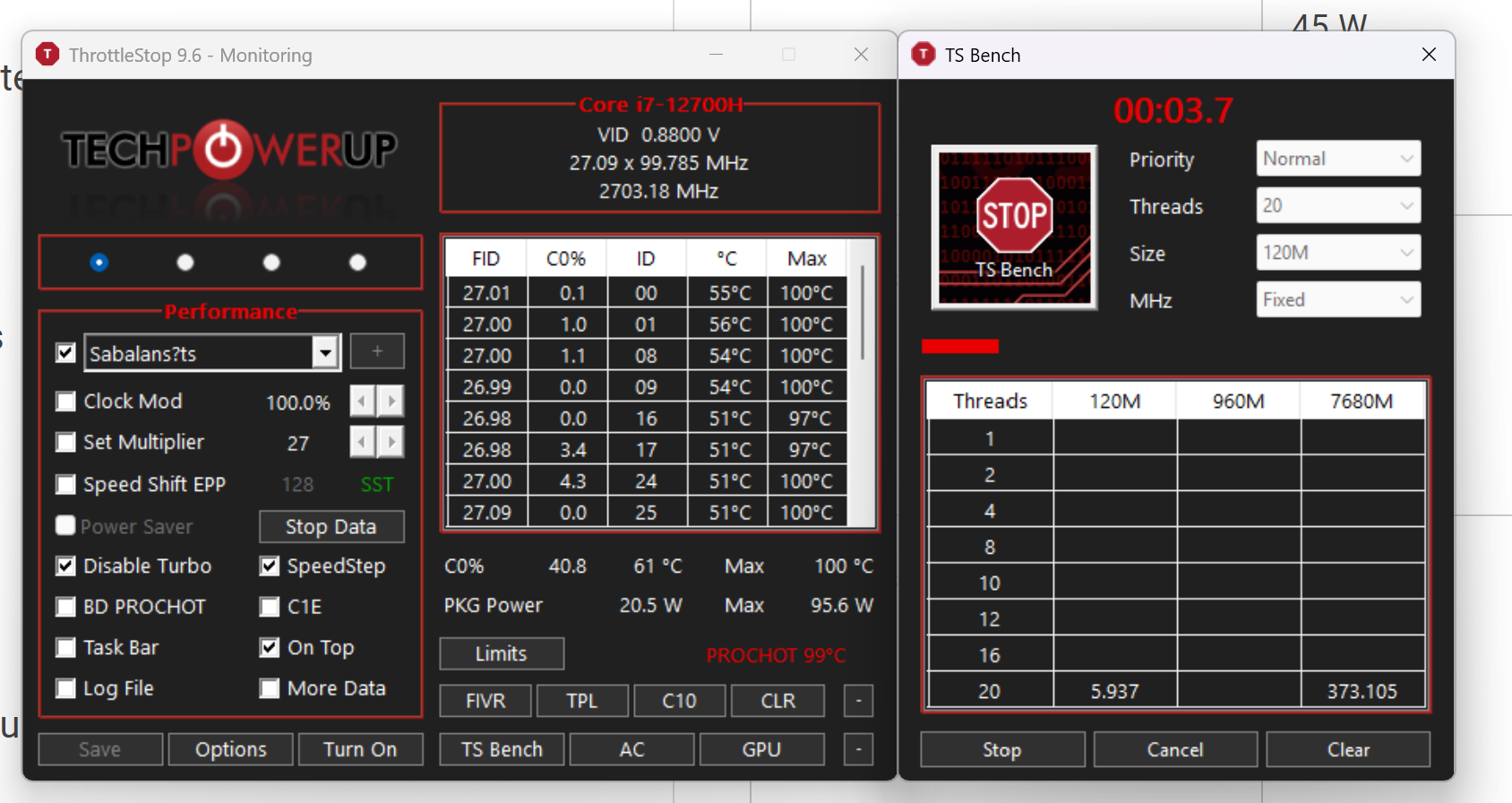Click the 7680M column header

(1362, 401)
